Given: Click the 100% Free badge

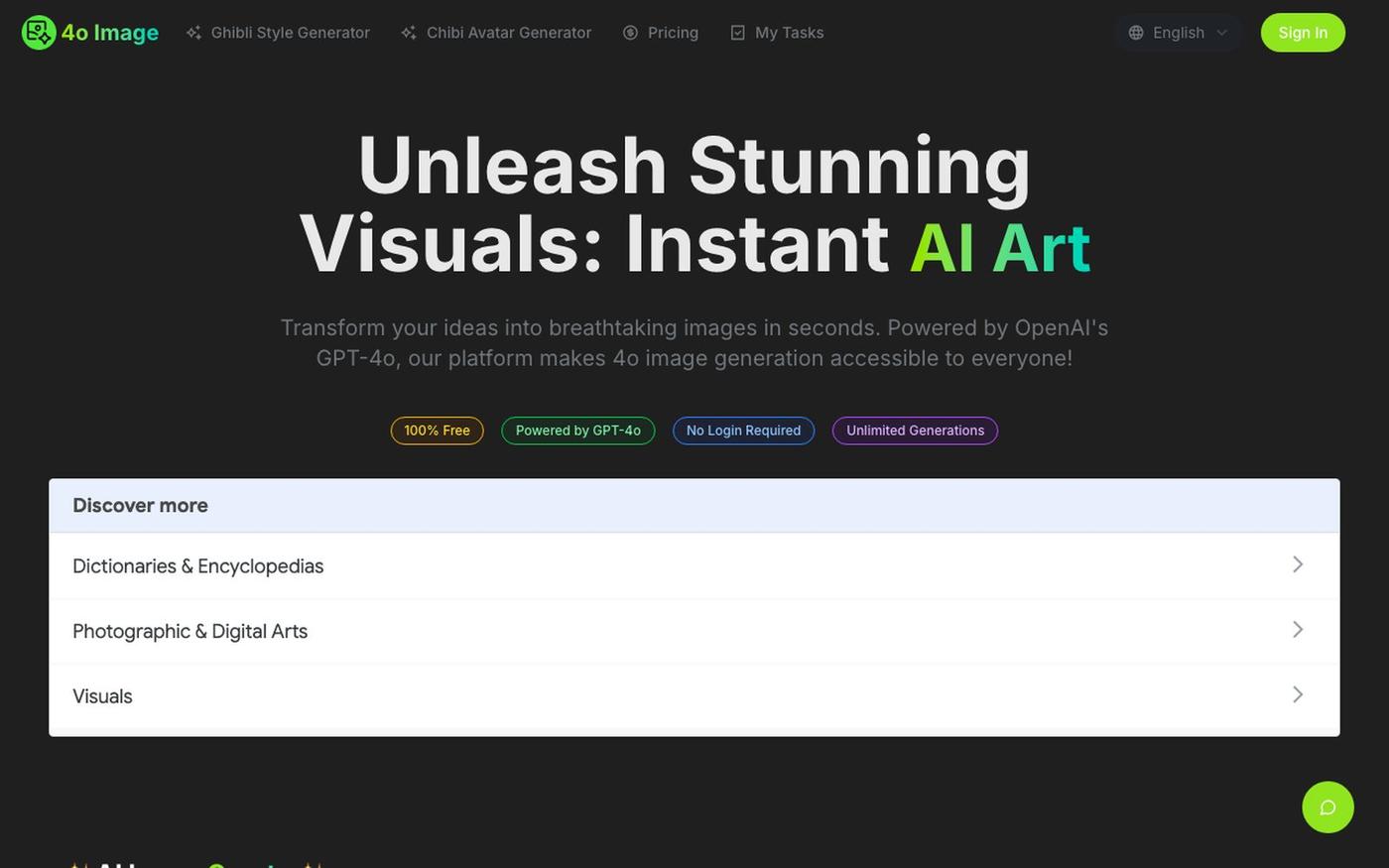Looking at the screenshot, I should (x=437, y=431).
